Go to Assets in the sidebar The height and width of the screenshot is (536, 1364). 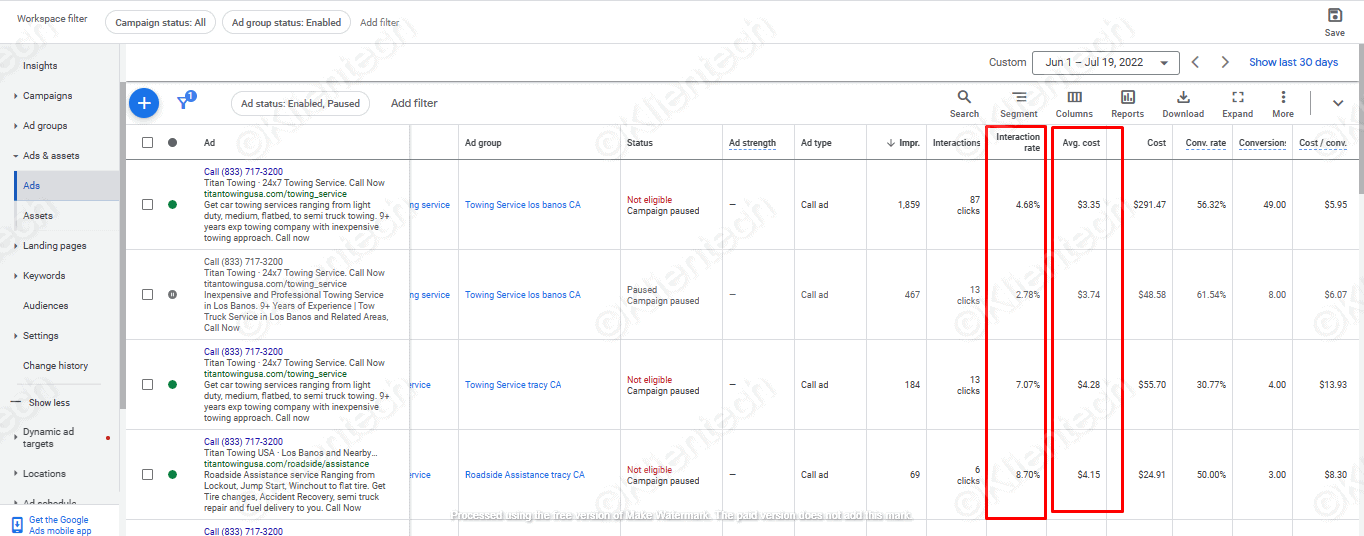(38, 216)
